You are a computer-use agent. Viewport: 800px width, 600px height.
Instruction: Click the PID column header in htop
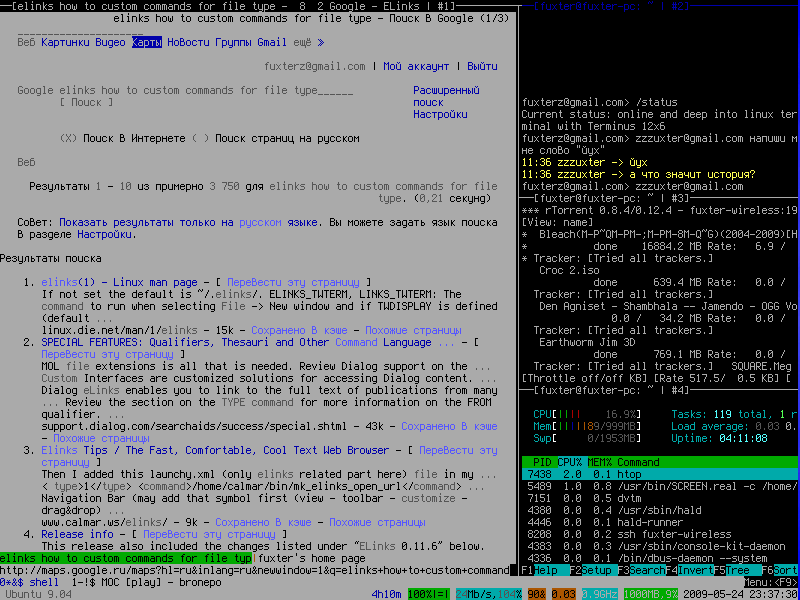click(542, 463)
